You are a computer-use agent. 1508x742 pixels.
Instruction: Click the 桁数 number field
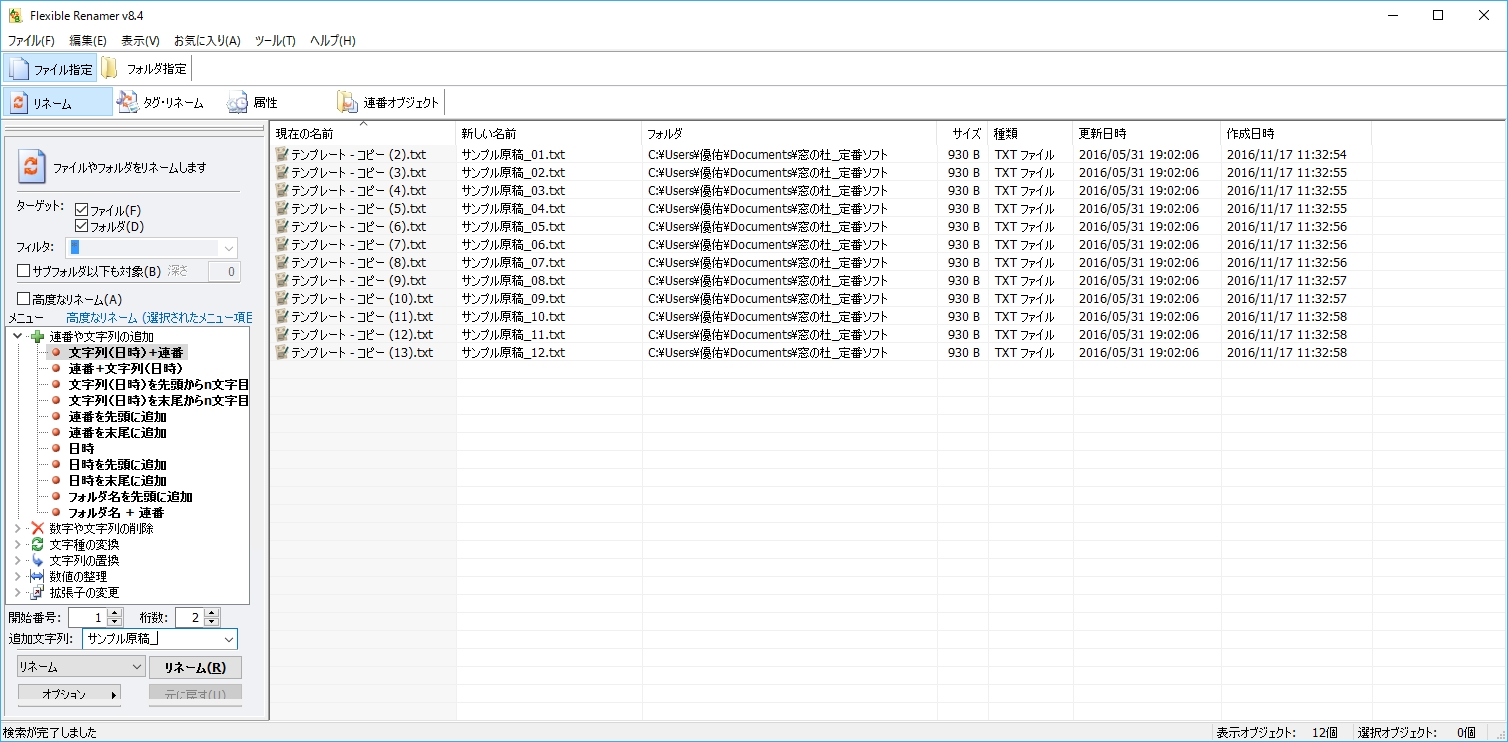click(190, 618)
